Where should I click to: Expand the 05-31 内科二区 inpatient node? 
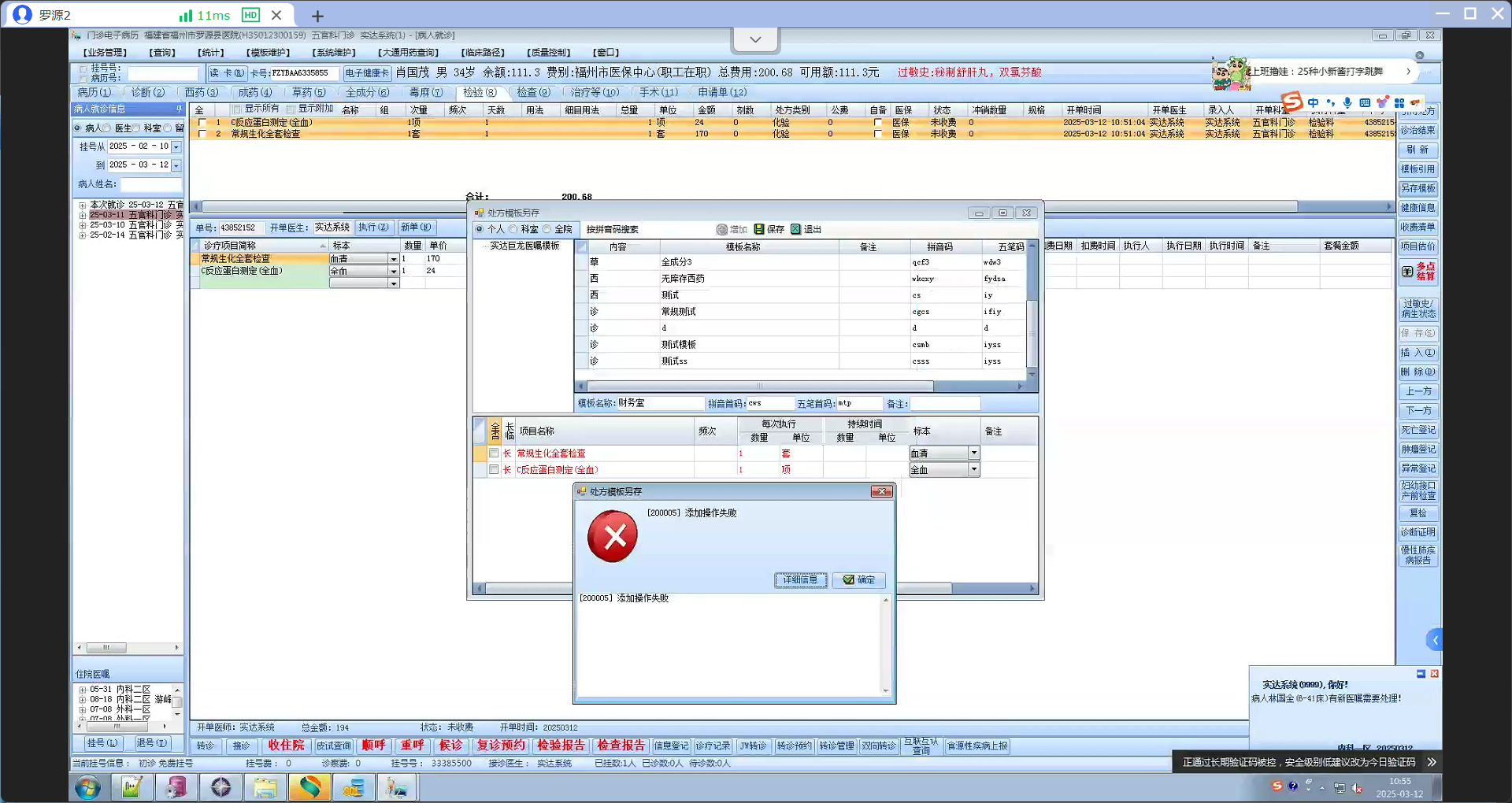click(82, 690)
